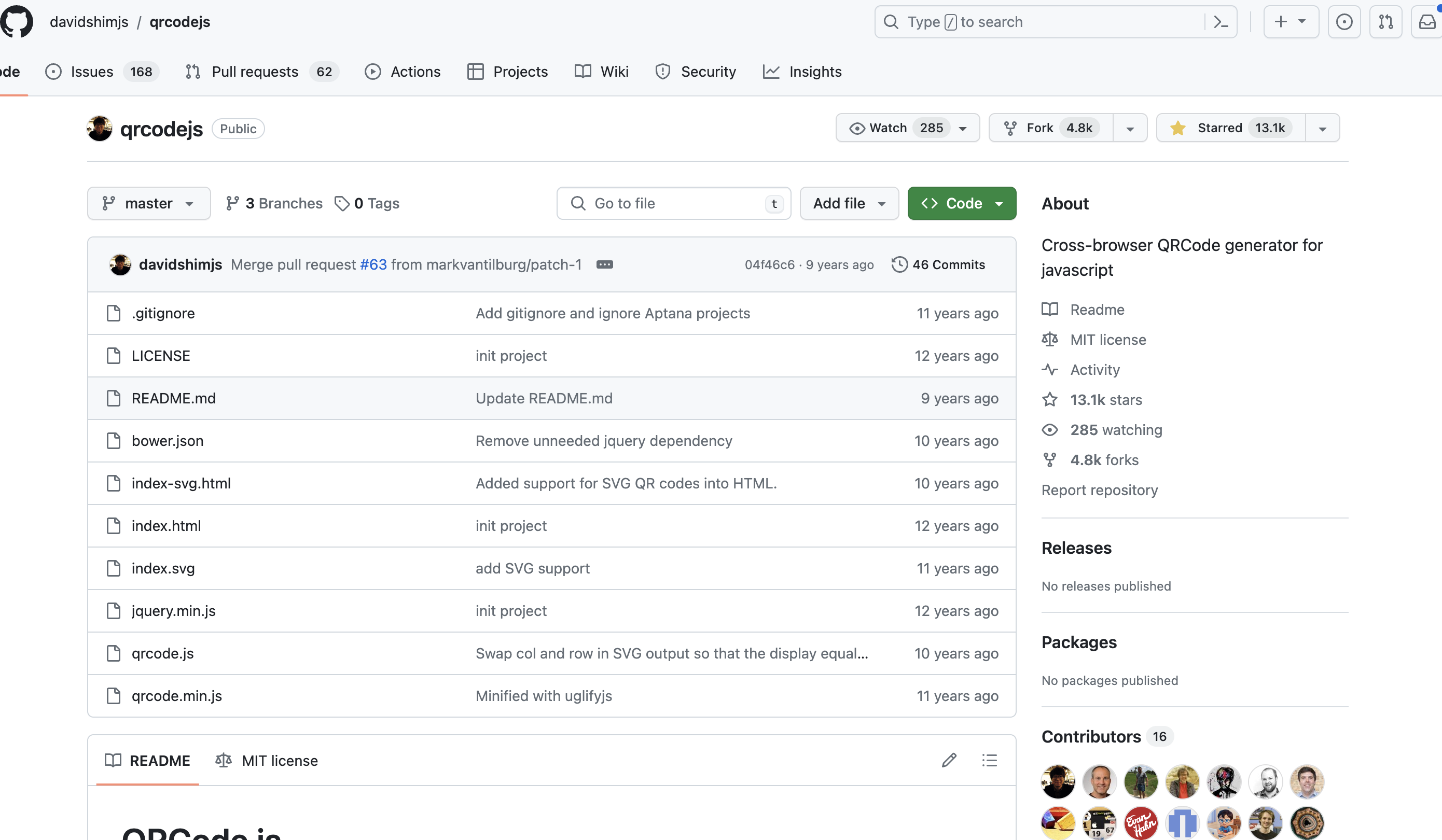Click the watch eye icon
This screenshot has height=840, width=1442.
(x=856, y=128)
